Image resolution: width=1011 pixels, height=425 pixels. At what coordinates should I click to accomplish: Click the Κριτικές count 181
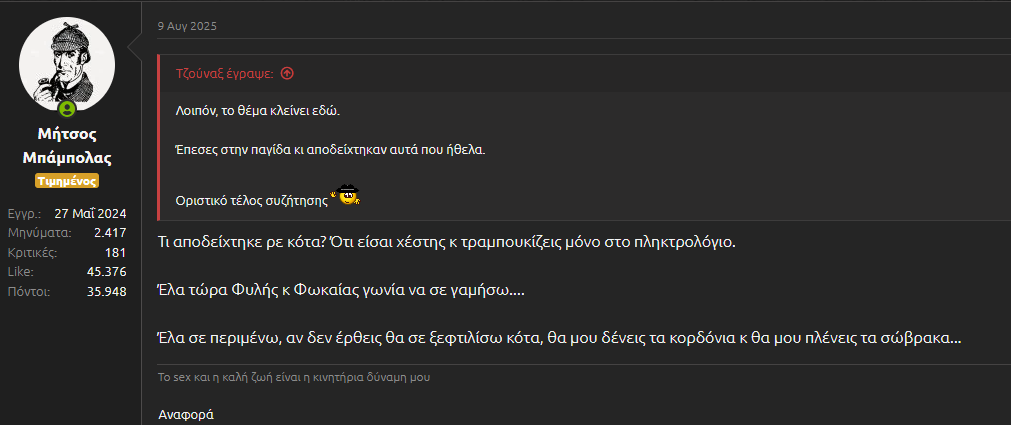pos(115,252)
